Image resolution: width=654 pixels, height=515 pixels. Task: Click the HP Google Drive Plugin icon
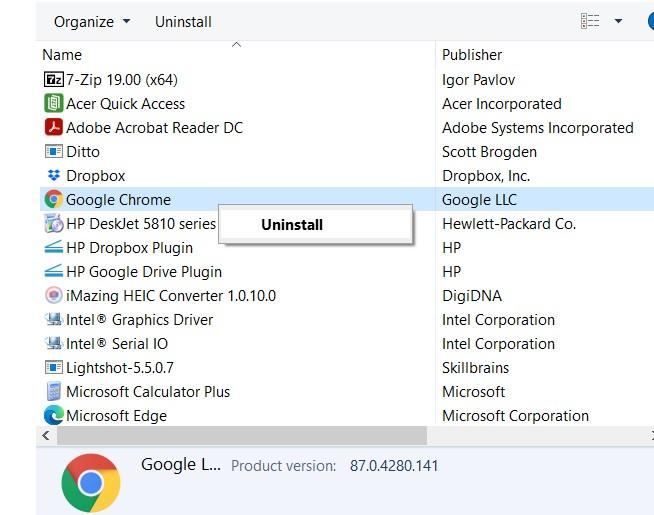pyautogui.click(x=53, y=271)
